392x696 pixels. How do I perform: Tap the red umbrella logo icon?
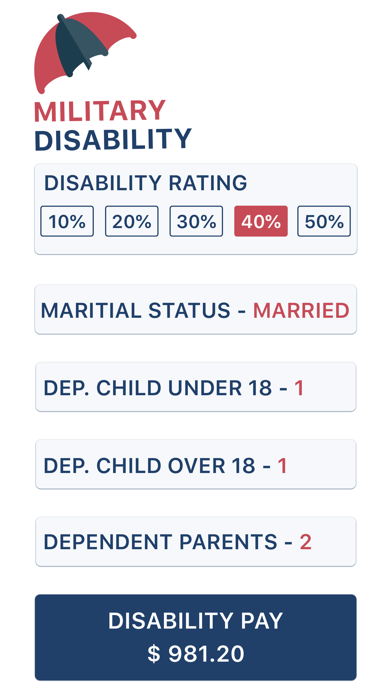(x=84, y=52)
